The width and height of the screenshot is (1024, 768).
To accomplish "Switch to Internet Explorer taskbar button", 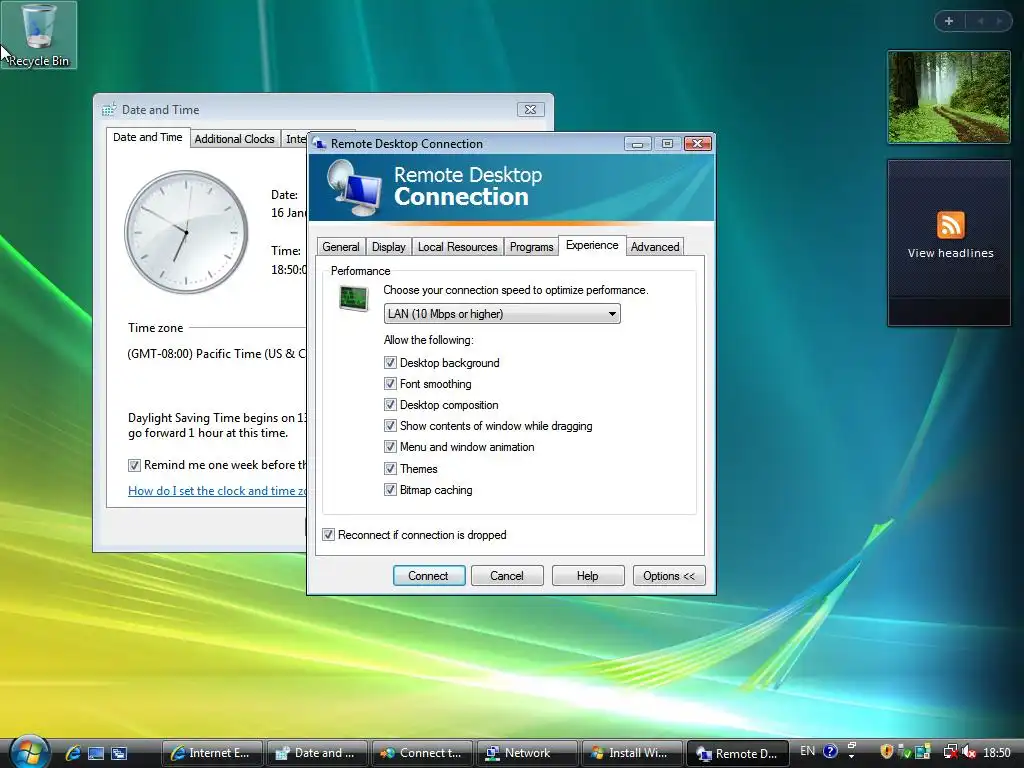I will pyautogui.click(x=212, y=753).
